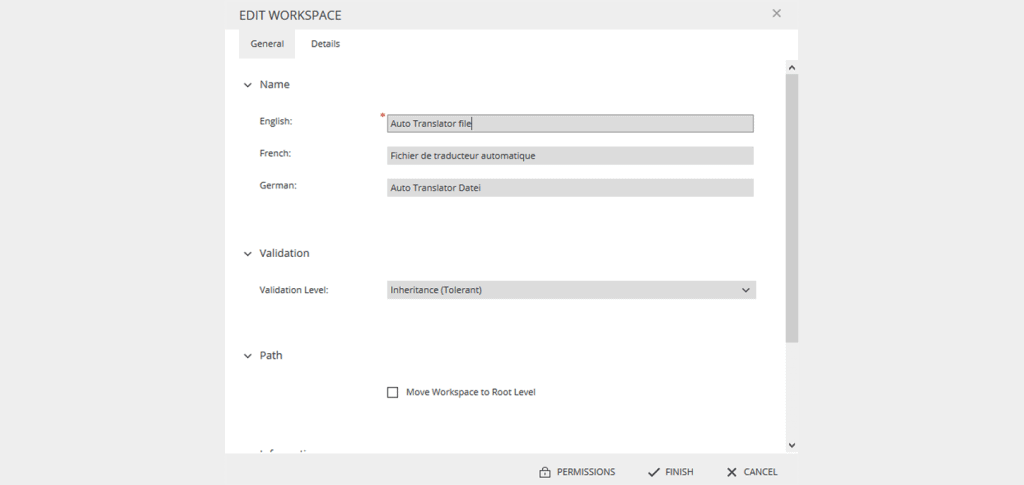
Task: Click the scrollbar down arrow
Action: click(x=791, y=445)
